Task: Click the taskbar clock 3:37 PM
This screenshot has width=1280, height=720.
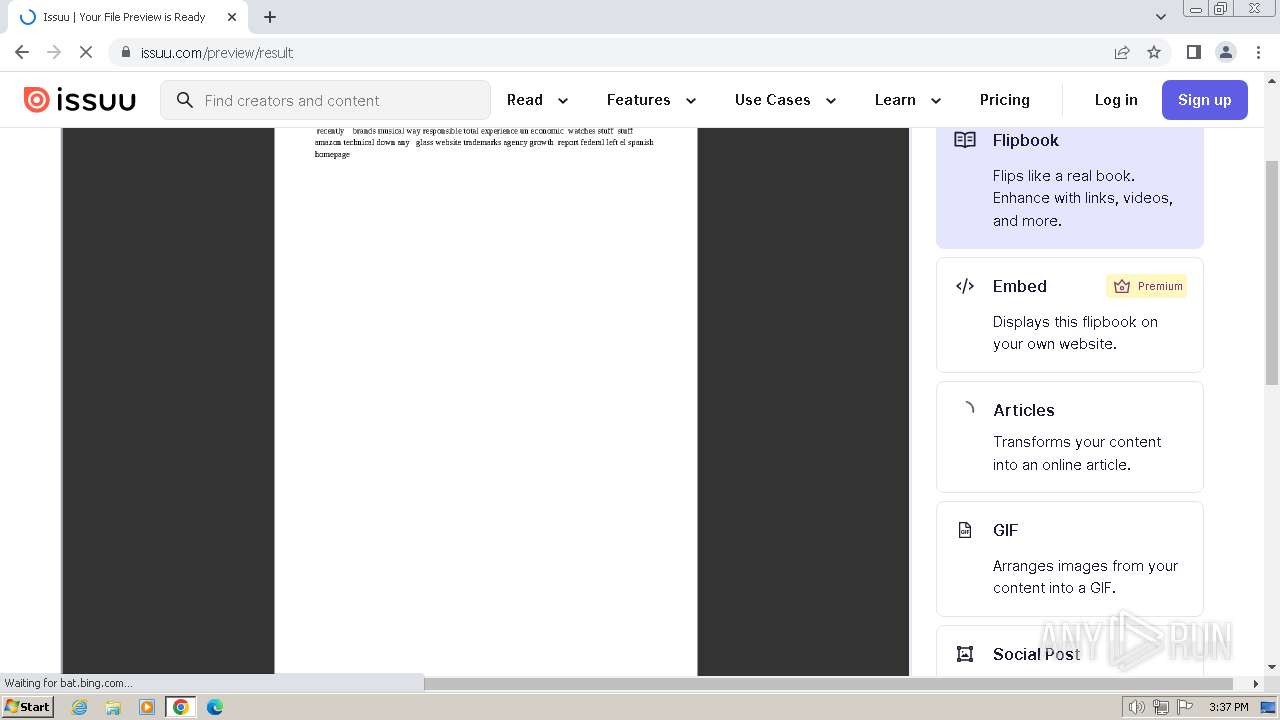Action: coord(1229,707)
